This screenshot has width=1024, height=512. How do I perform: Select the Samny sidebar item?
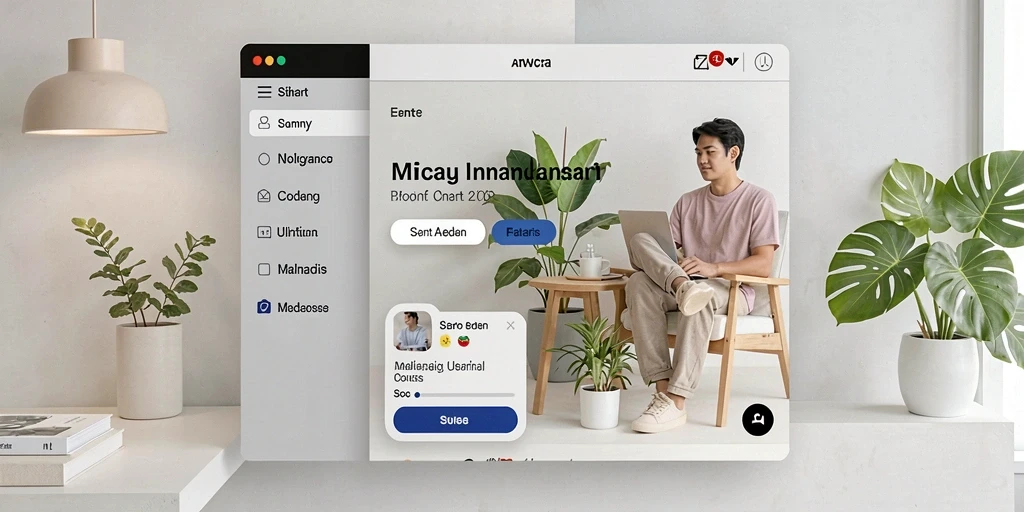(310, 123)
